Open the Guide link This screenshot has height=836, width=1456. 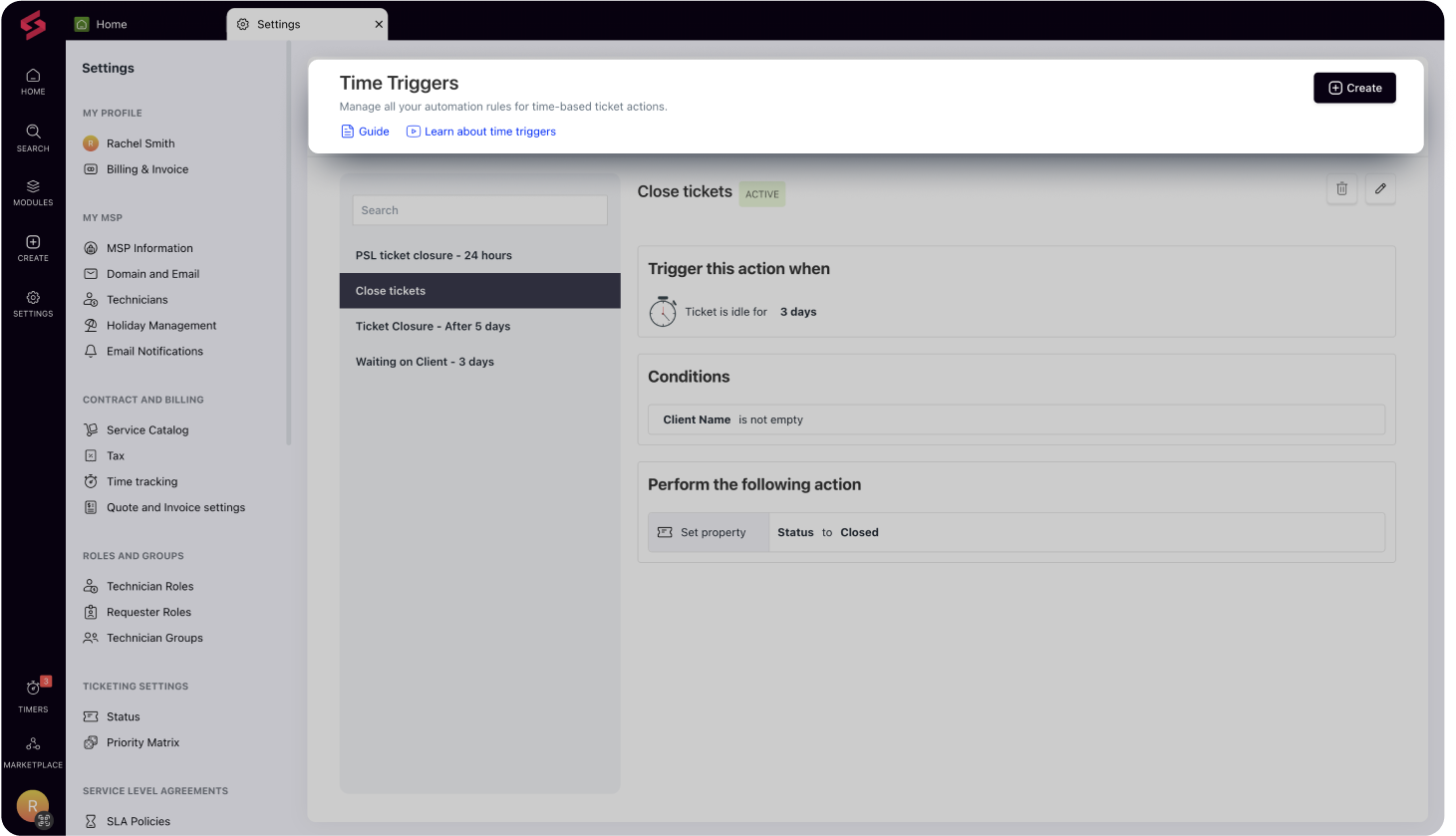(365, 131)
